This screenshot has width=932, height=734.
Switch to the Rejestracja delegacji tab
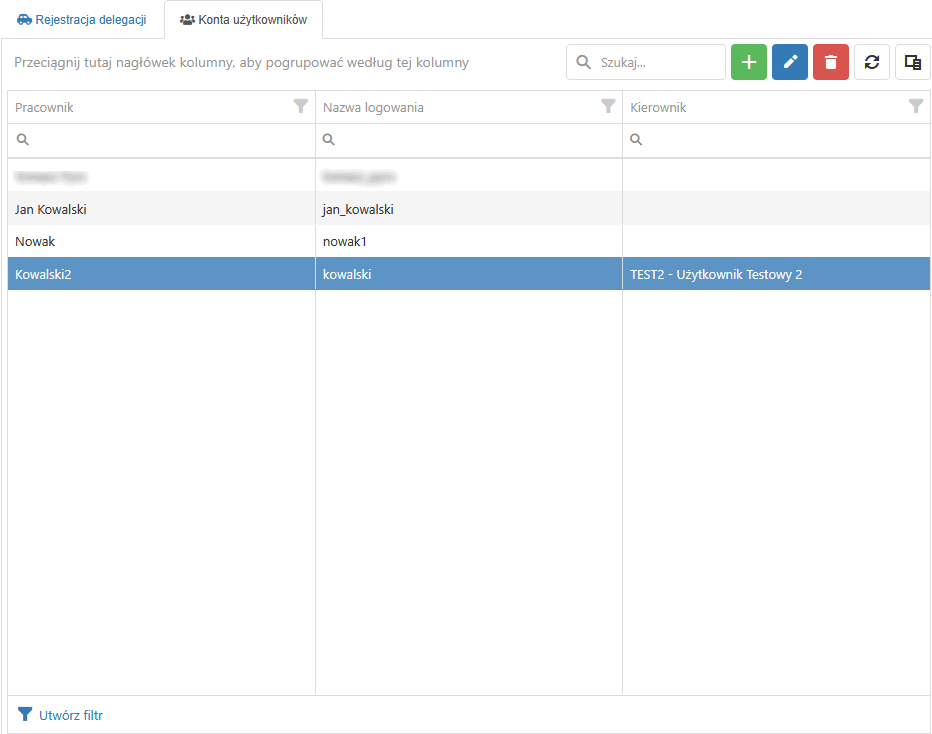point(82,20)
